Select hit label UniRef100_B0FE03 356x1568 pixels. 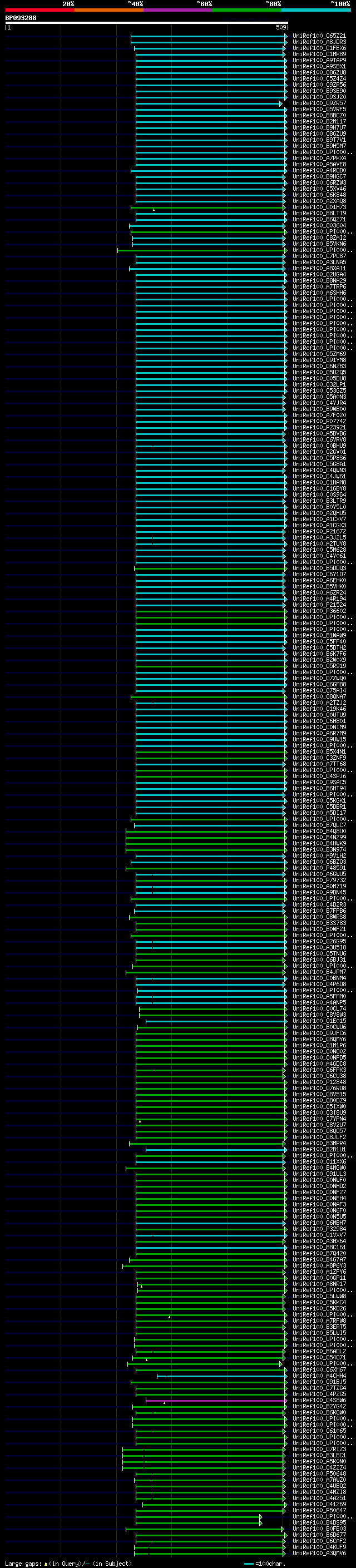[x=319, y=1529]
